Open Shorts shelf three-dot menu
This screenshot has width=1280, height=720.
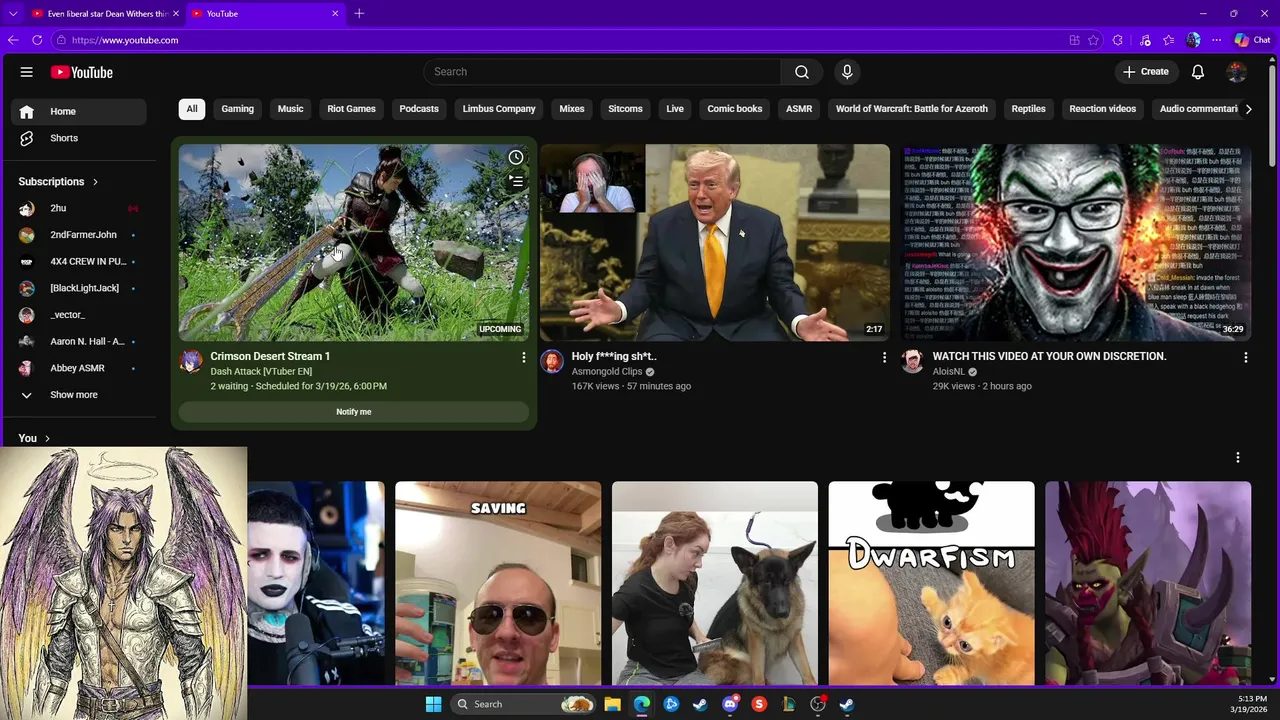pos(1237,457)
